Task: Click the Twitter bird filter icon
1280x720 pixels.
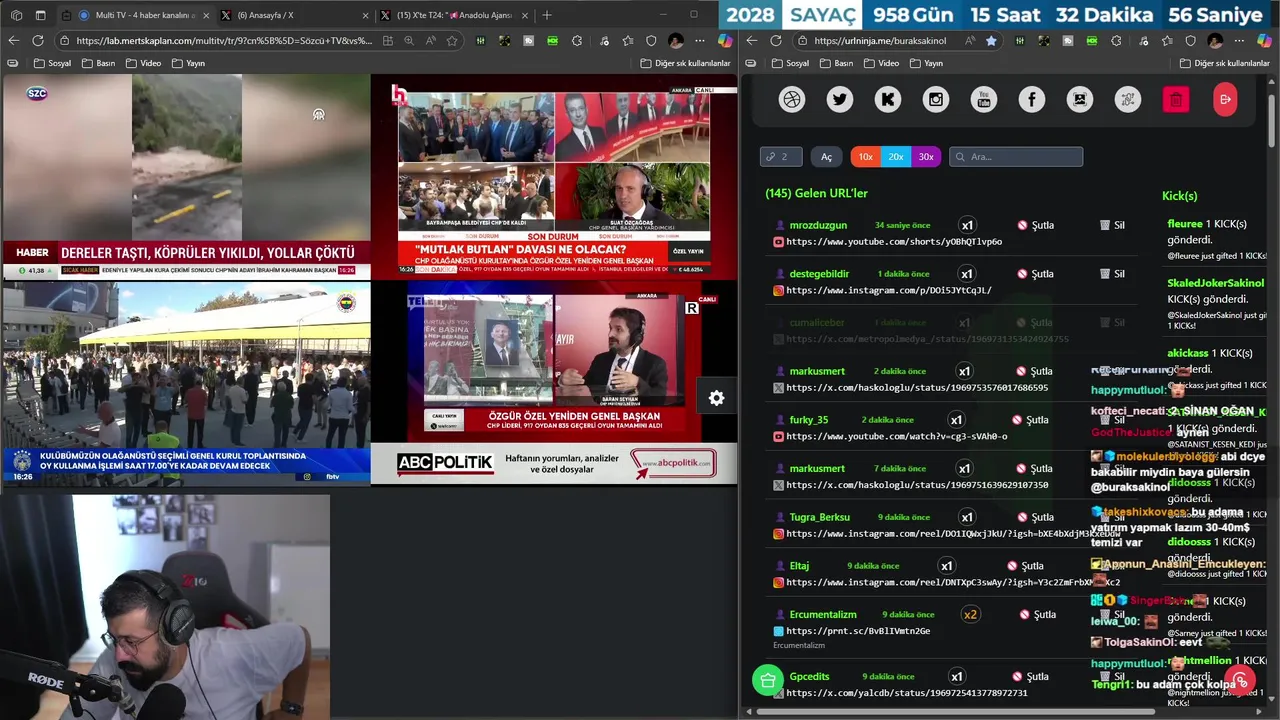Action: [x=840, y=99]
